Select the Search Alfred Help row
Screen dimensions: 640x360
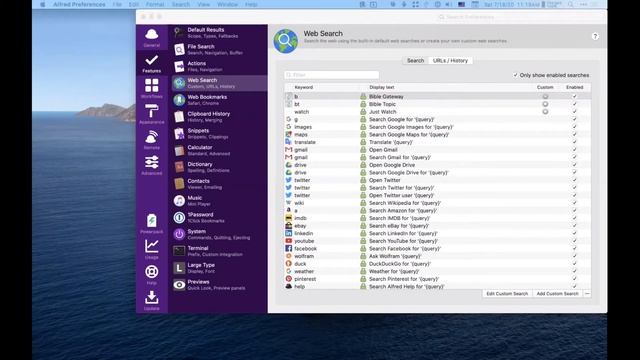point(437,287)
